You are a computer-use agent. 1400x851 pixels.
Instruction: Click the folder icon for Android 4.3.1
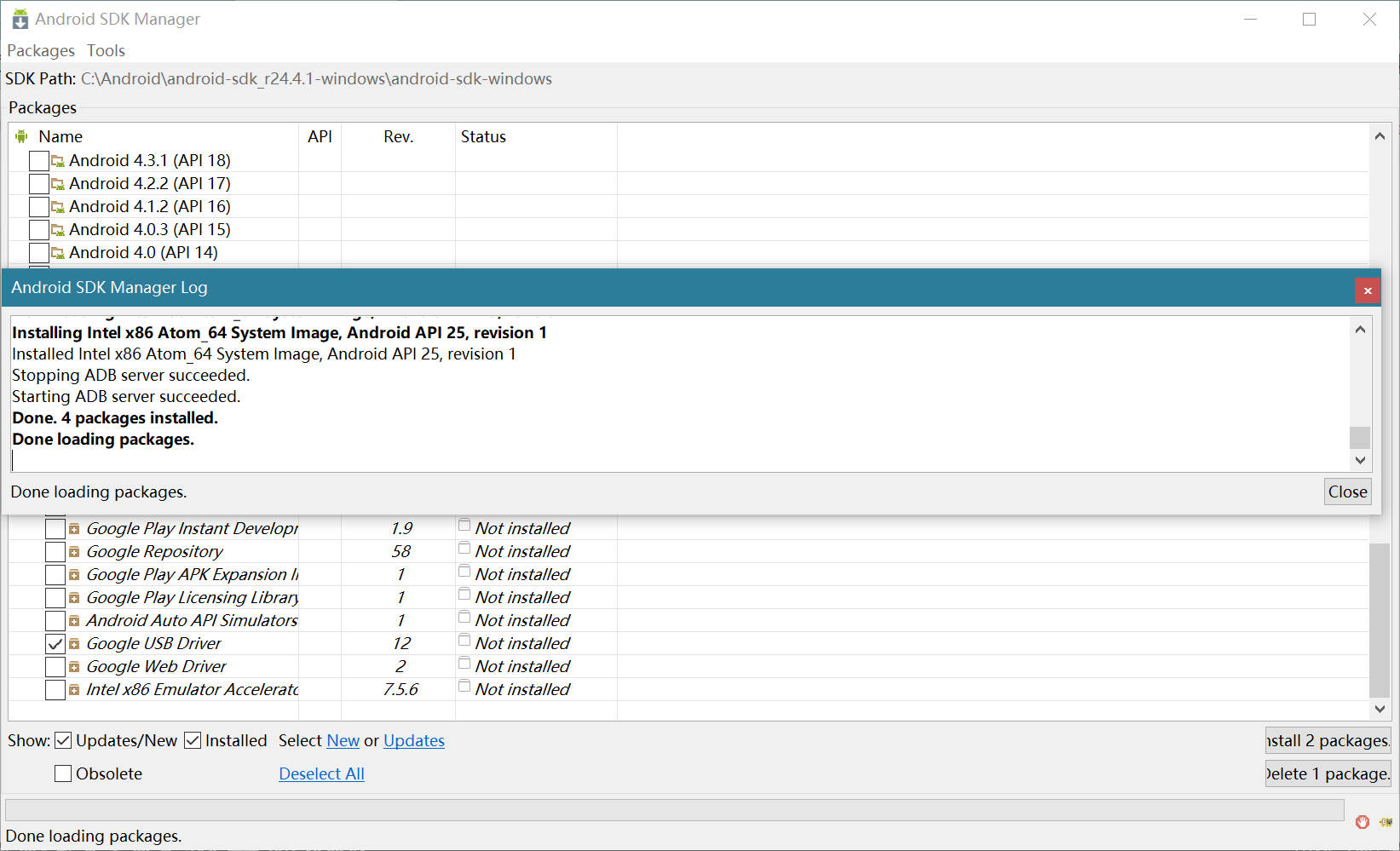click(x=58, y=161)
